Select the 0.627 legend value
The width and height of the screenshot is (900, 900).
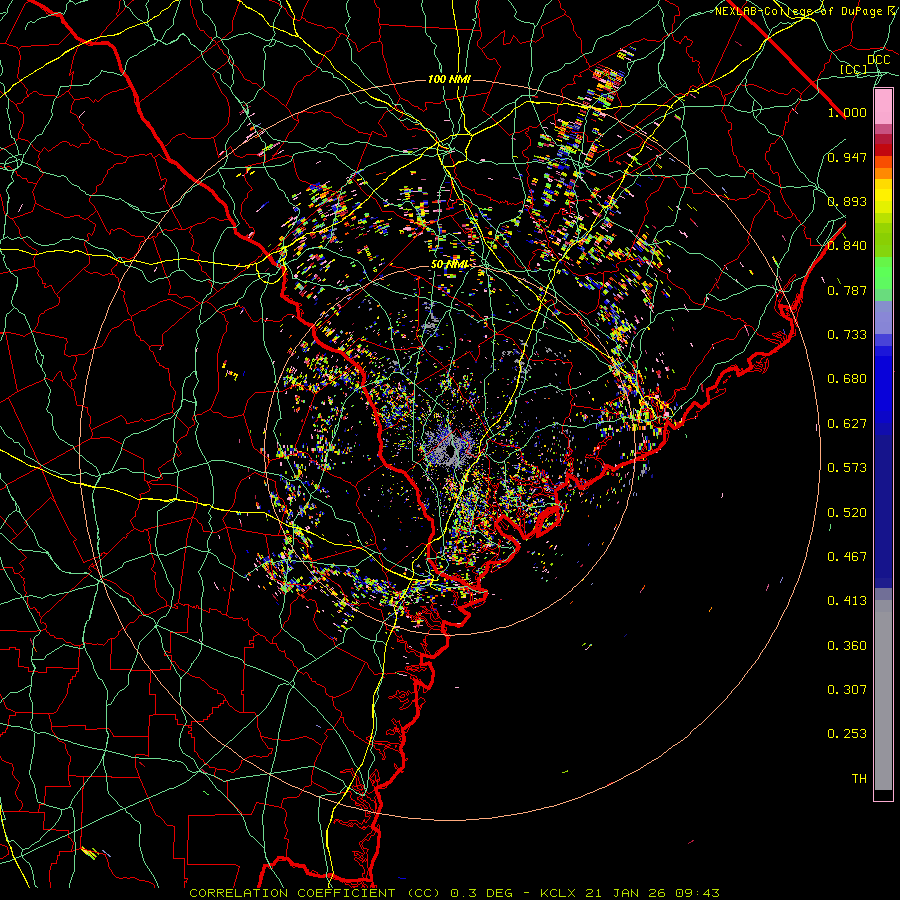[x=847, y=424]
